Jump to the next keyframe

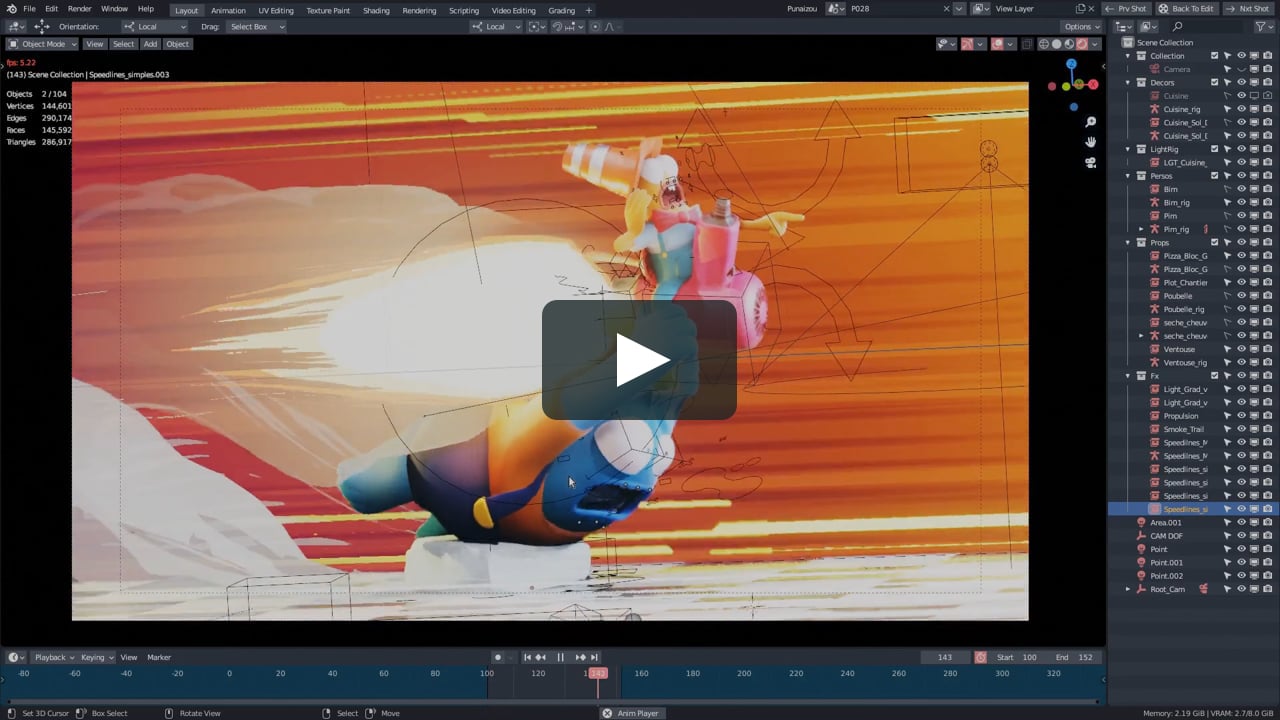coord(580,657)
